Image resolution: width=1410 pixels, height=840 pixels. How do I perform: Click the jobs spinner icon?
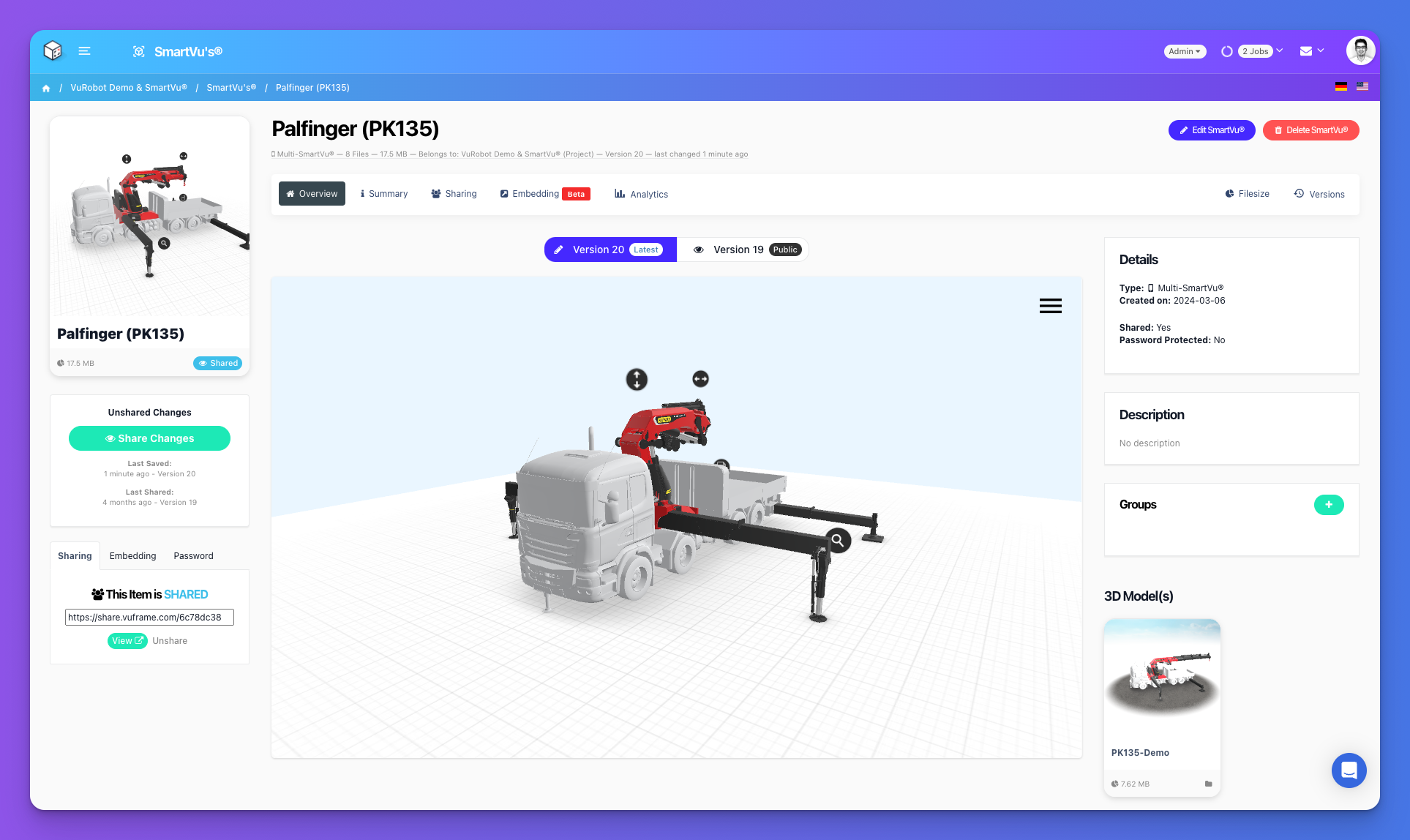pos(1226,51)
